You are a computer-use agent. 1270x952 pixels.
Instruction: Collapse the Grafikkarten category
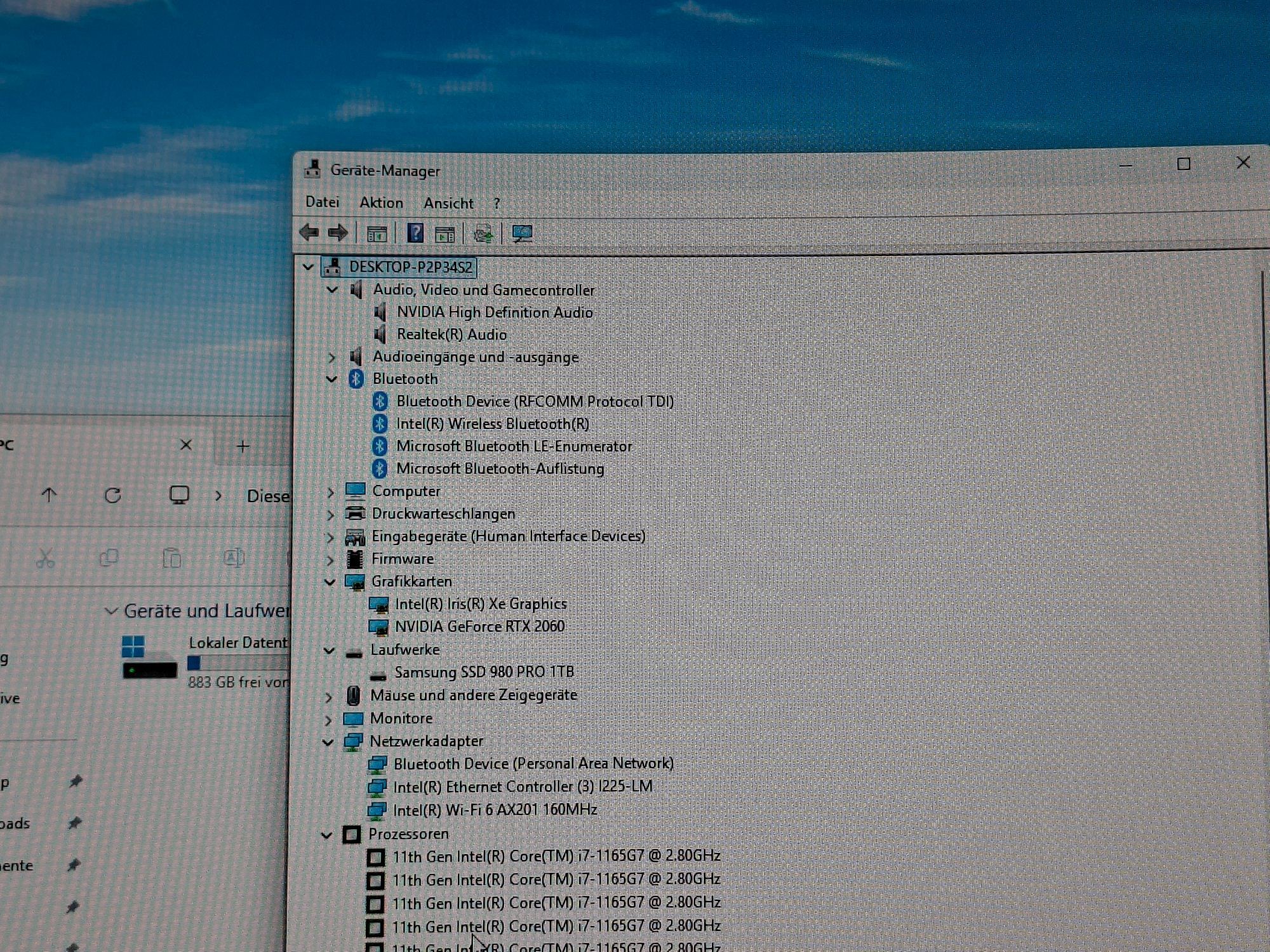coord(330,582)
